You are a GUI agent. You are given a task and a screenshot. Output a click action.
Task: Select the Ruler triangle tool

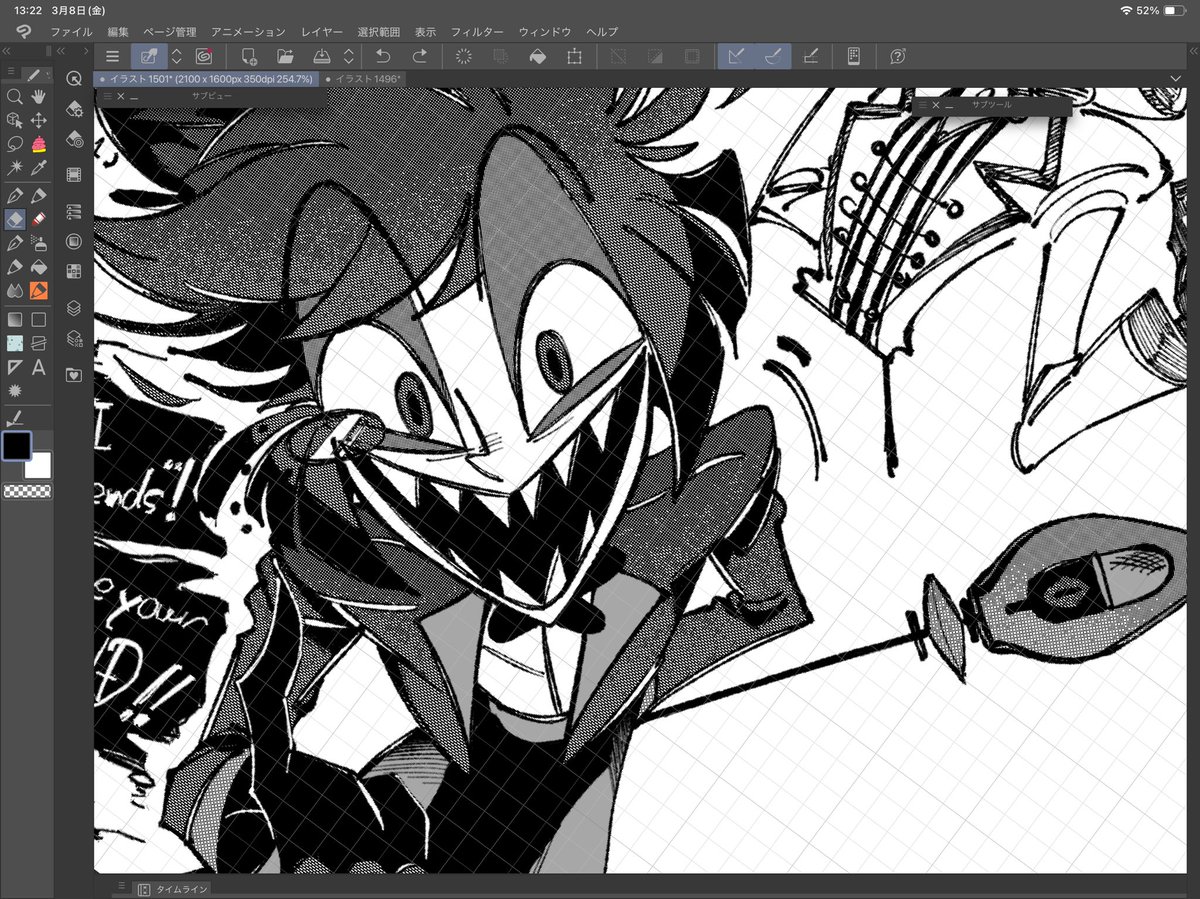pyautogui.click(x=15, y=367)
